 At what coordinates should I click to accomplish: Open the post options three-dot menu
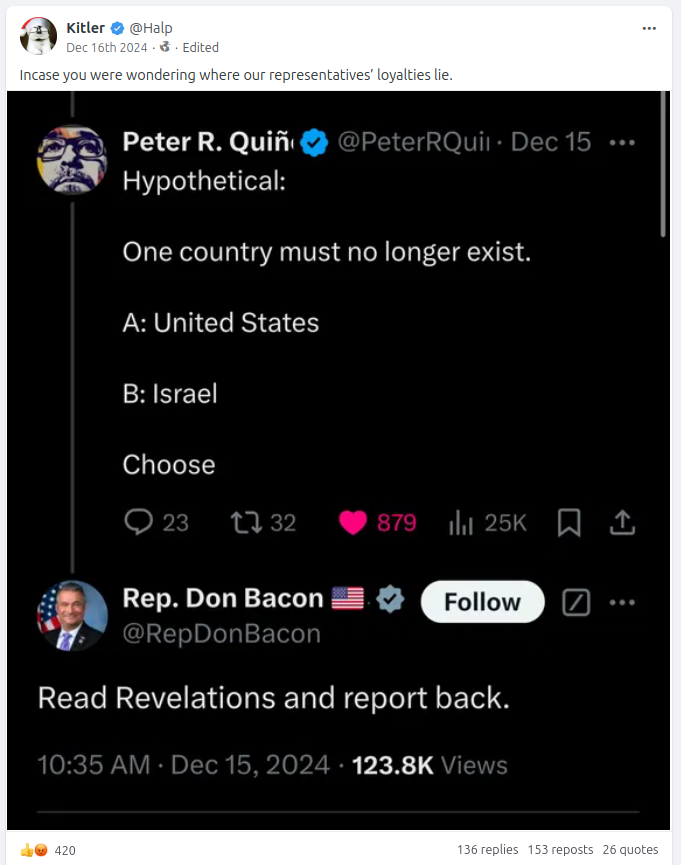point(649,28)
